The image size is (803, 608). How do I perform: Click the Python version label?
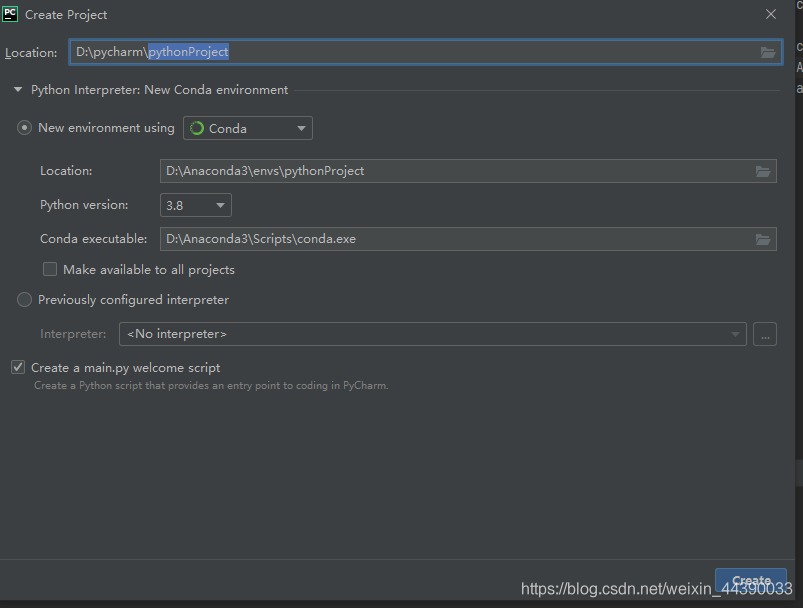(84, 205)
